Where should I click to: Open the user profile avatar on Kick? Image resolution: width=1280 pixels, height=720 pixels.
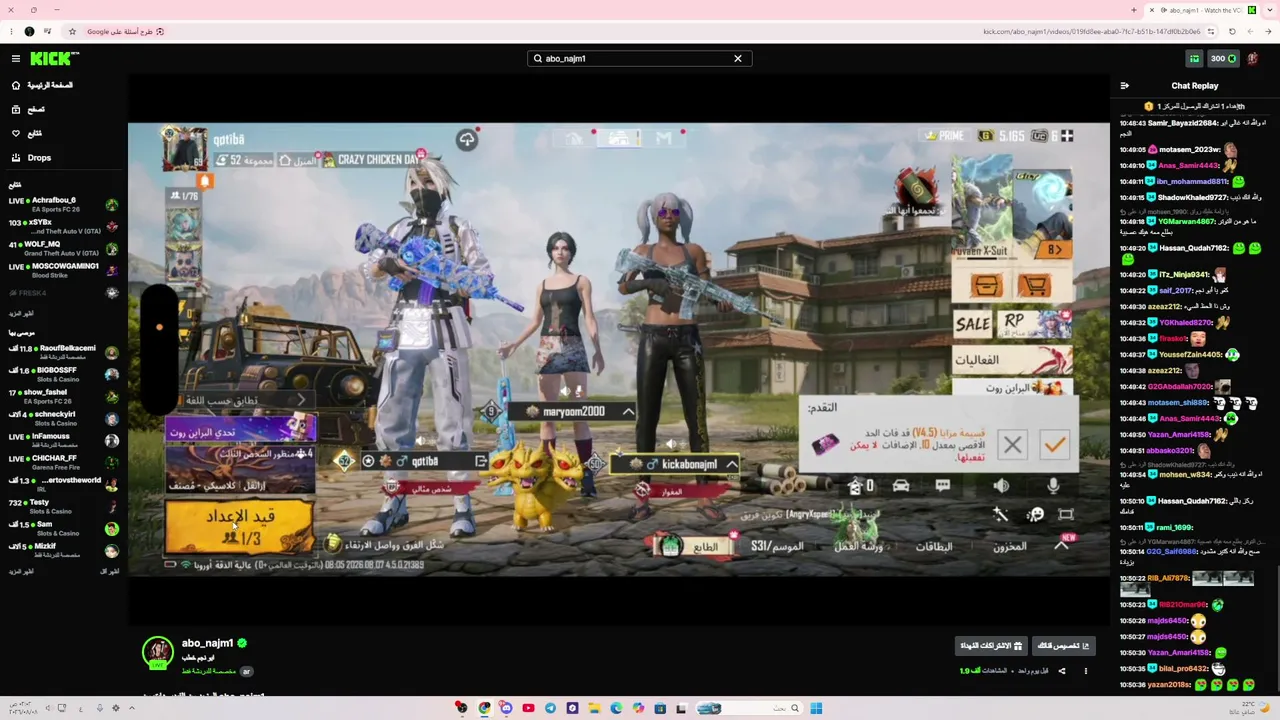point(1252,58)
